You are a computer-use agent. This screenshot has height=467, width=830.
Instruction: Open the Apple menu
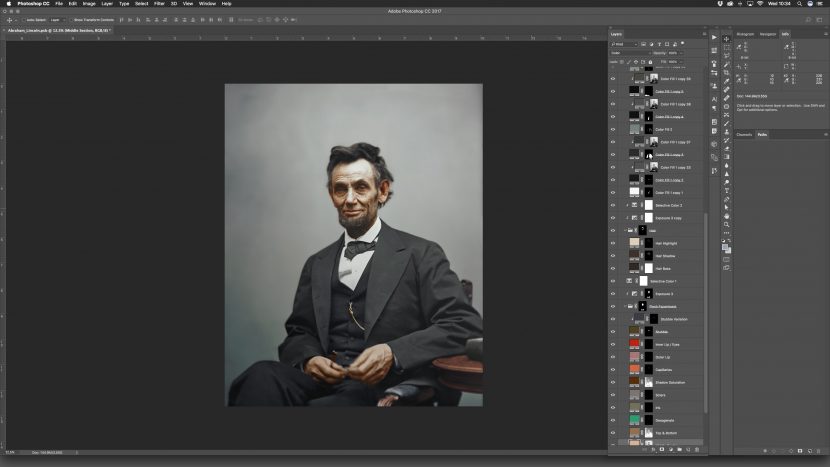coord(8,4)
